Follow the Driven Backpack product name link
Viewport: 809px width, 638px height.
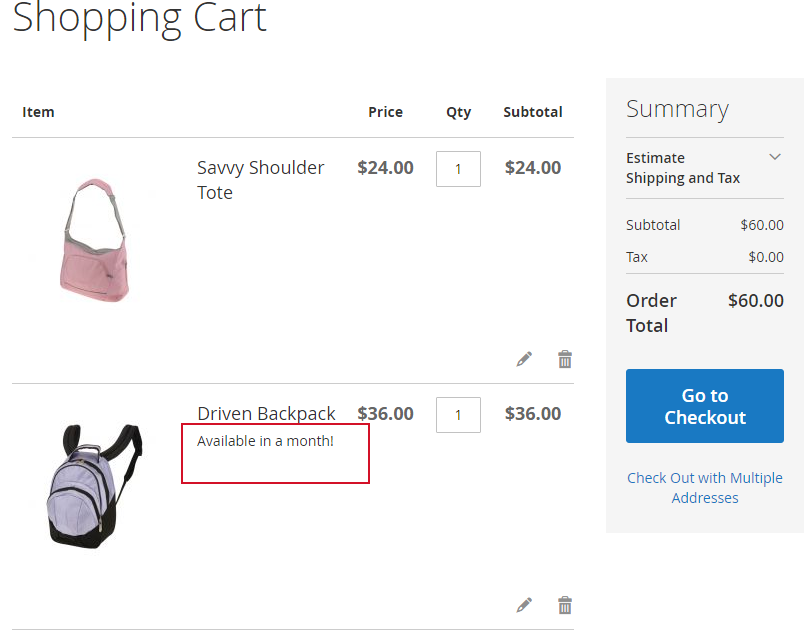[266, 413]
